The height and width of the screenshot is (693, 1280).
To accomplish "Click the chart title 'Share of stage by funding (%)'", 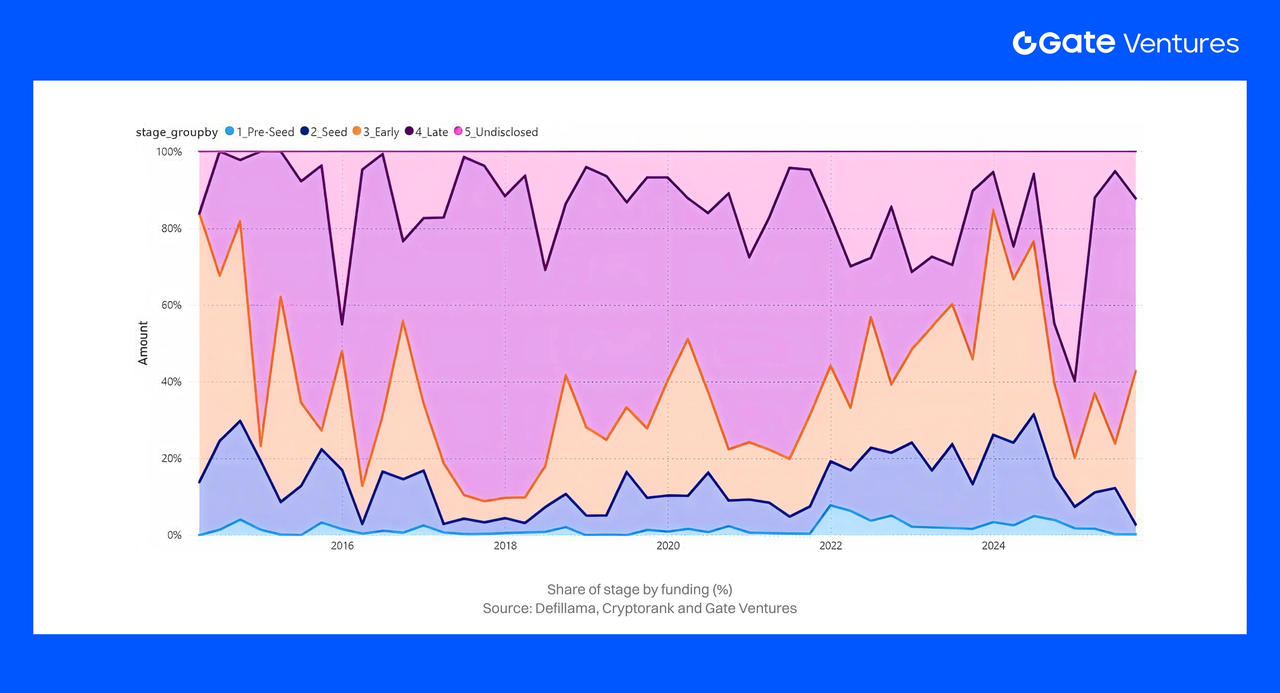I will coord(640,589).
